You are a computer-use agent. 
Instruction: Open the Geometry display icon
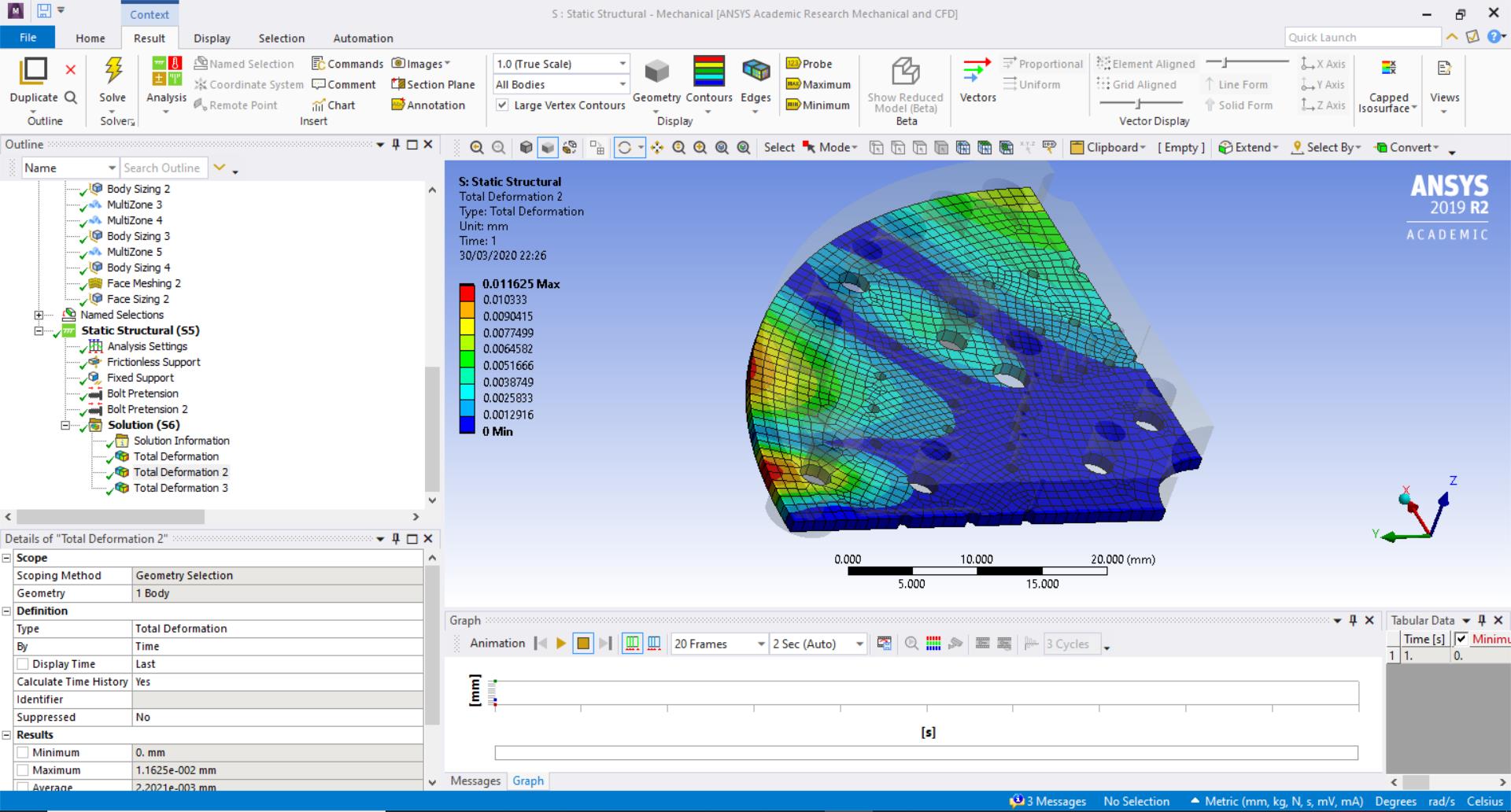click(656, 72)
